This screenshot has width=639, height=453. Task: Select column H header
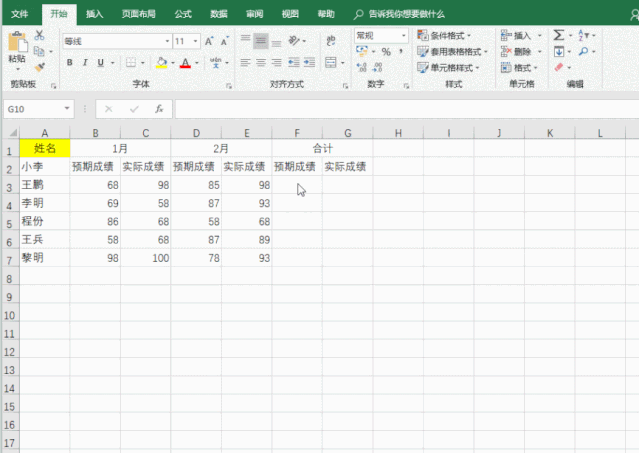pyautogui.click(x=398, y=133)
